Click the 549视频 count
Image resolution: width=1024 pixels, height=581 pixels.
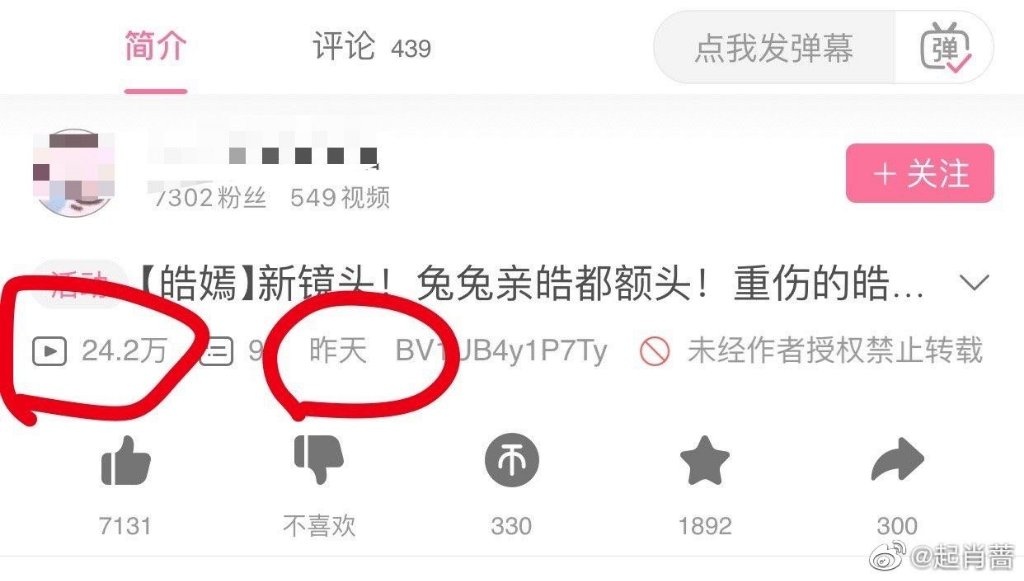coord(340,197)
